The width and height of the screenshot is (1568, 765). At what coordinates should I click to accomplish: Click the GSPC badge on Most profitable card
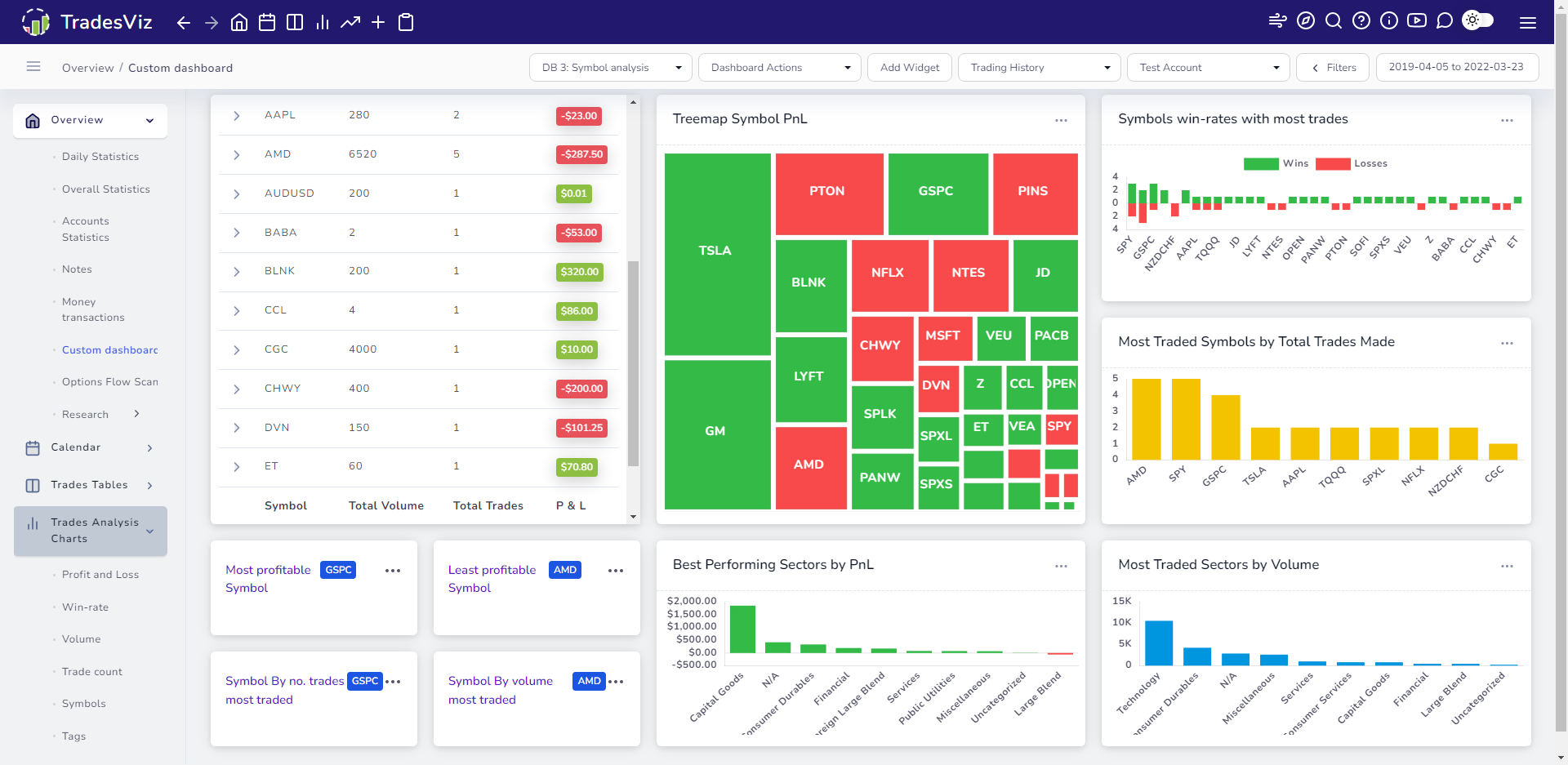point(338,570)
